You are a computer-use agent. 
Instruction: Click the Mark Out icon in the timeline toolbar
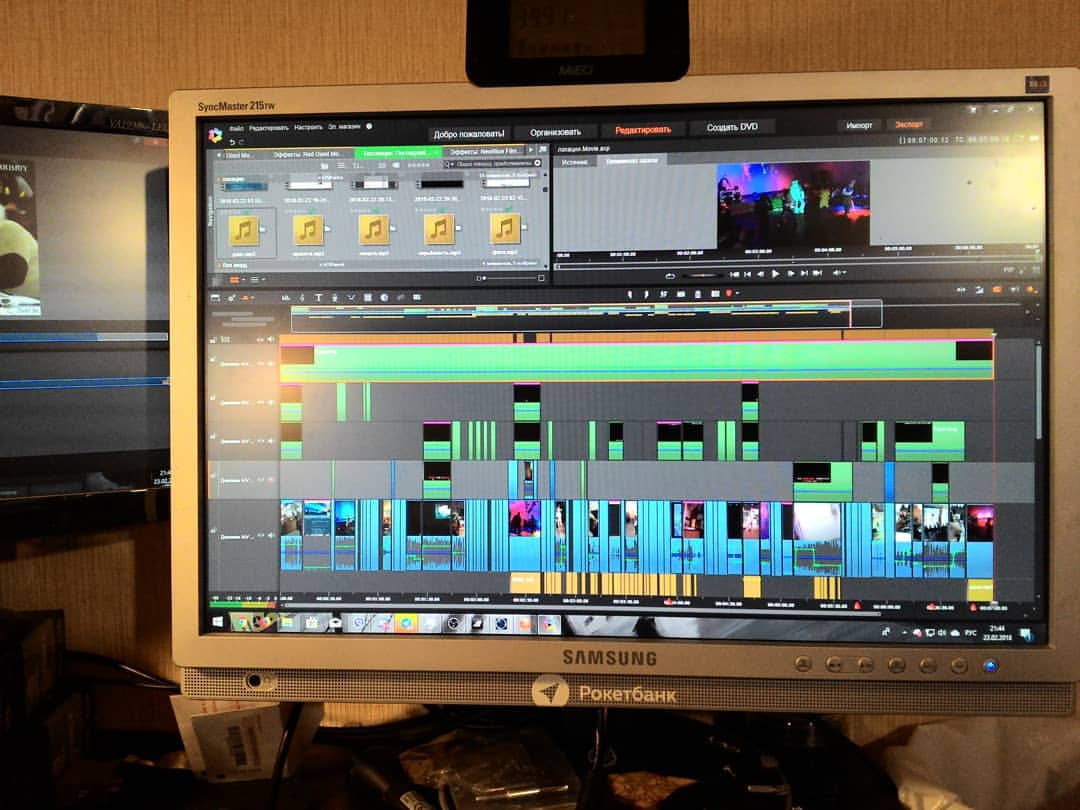click(646, 294)
